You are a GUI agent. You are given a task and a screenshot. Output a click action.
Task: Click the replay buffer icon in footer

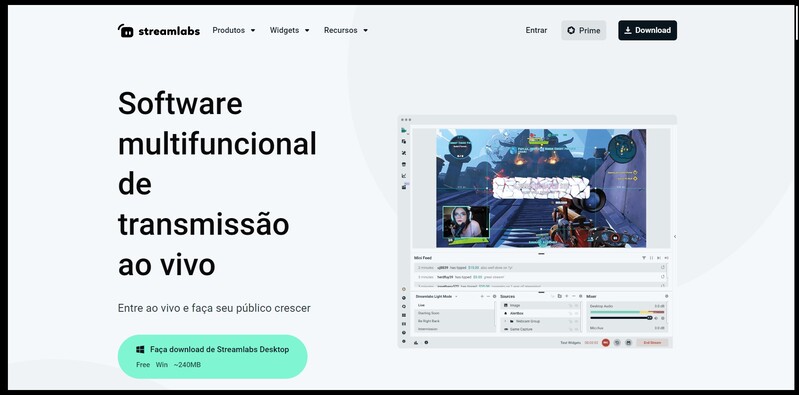[x=617, y=343]
